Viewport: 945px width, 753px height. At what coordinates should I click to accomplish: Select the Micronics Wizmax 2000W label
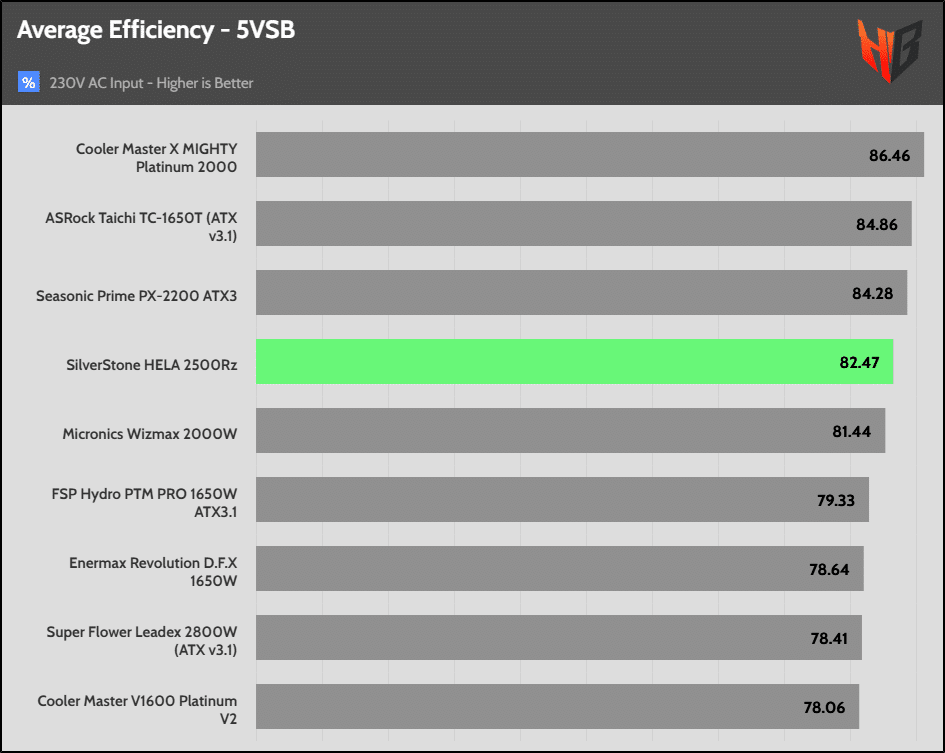[x=150, y=434]
